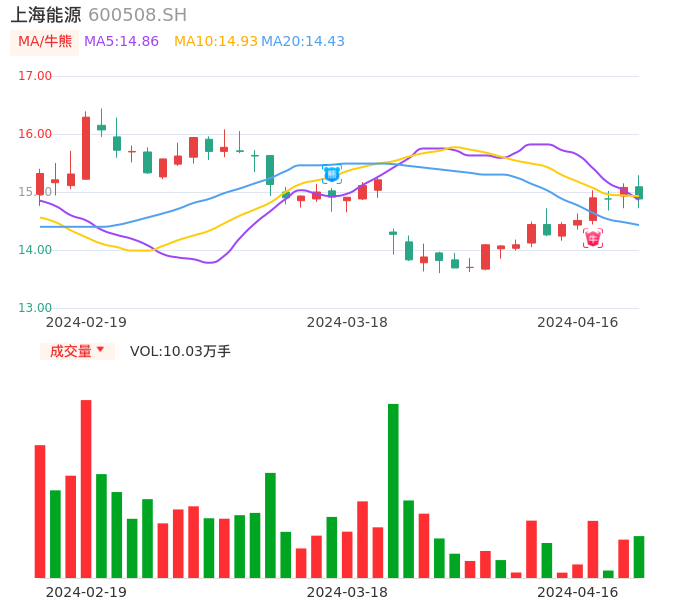Toggle the MA/牛熊 indicator button
The width and height of the screenshot is (686, 606).
click(45, 42)
